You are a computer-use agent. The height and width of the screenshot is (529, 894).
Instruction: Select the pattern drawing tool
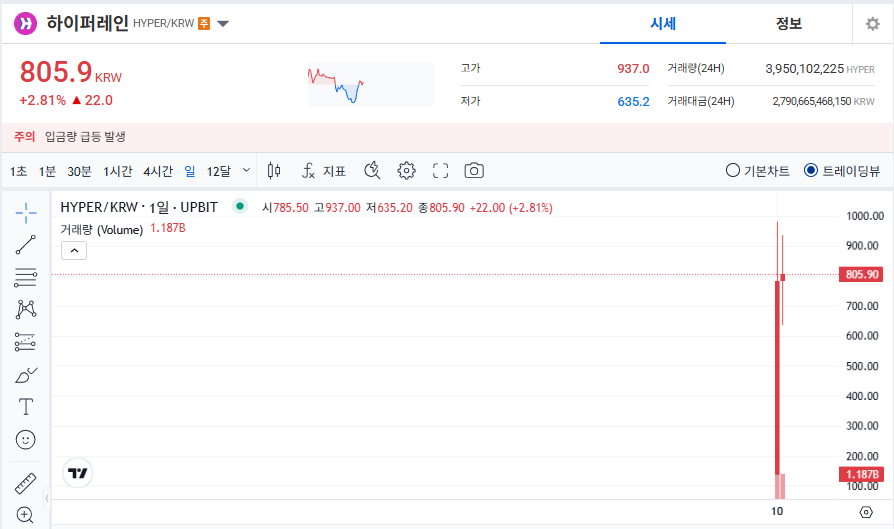[26, 310]
